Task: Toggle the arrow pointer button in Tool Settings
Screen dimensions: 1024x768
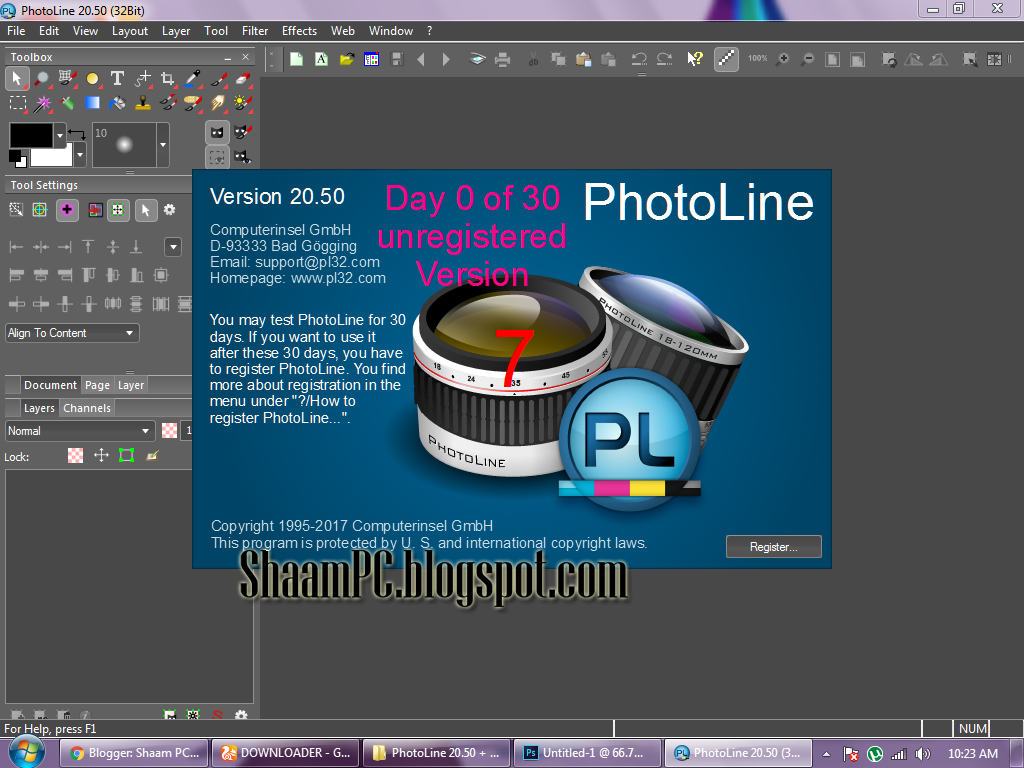Action: [146, 210]
